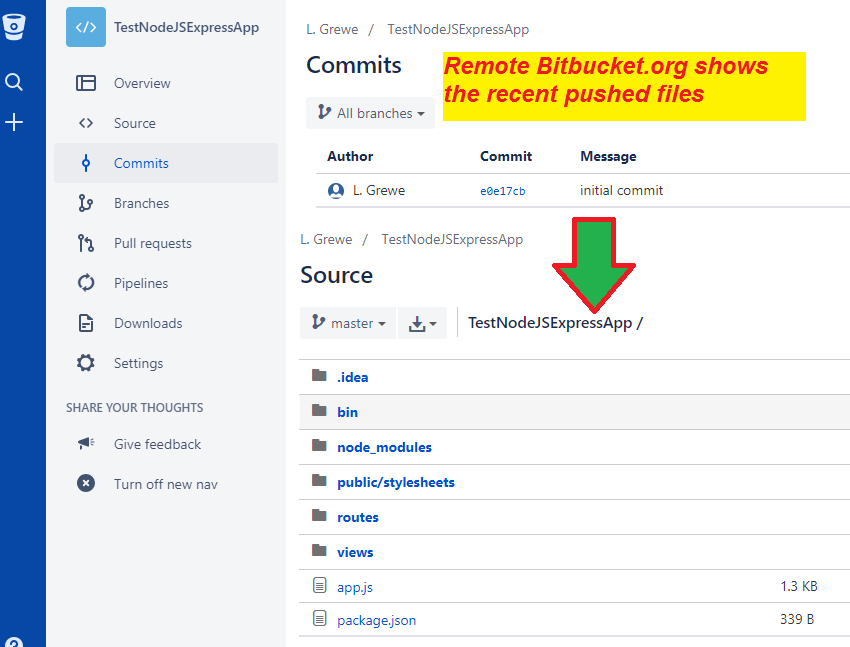Image resolution: width=850 pixels, height=647 pixels.
Task: Open Source in sidebar navigation
Action: click(x=135, y=123)
